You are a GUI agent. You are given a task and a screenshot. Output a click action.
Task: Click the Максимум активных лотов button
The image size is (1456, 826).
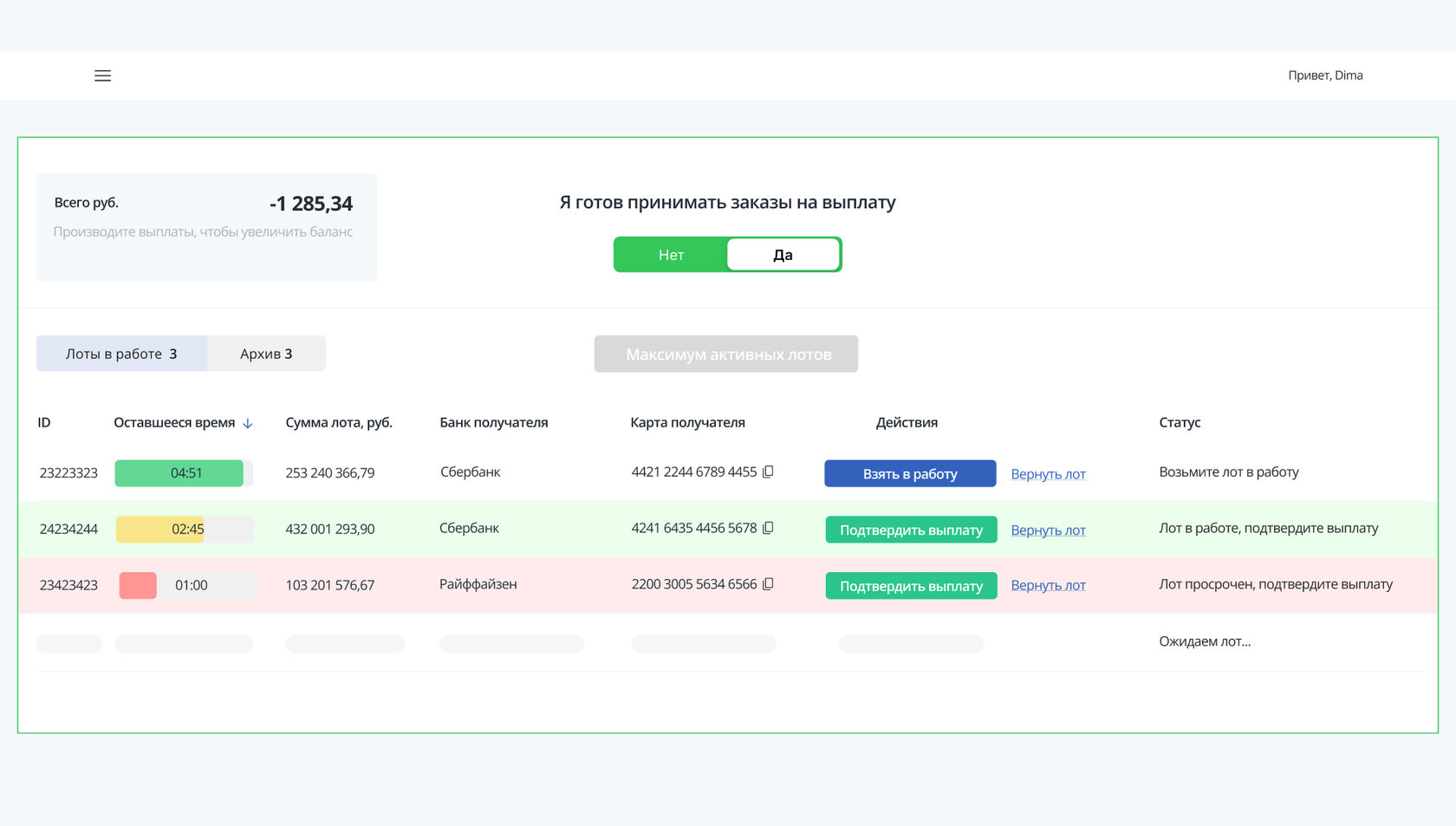(x=726, y=354)
